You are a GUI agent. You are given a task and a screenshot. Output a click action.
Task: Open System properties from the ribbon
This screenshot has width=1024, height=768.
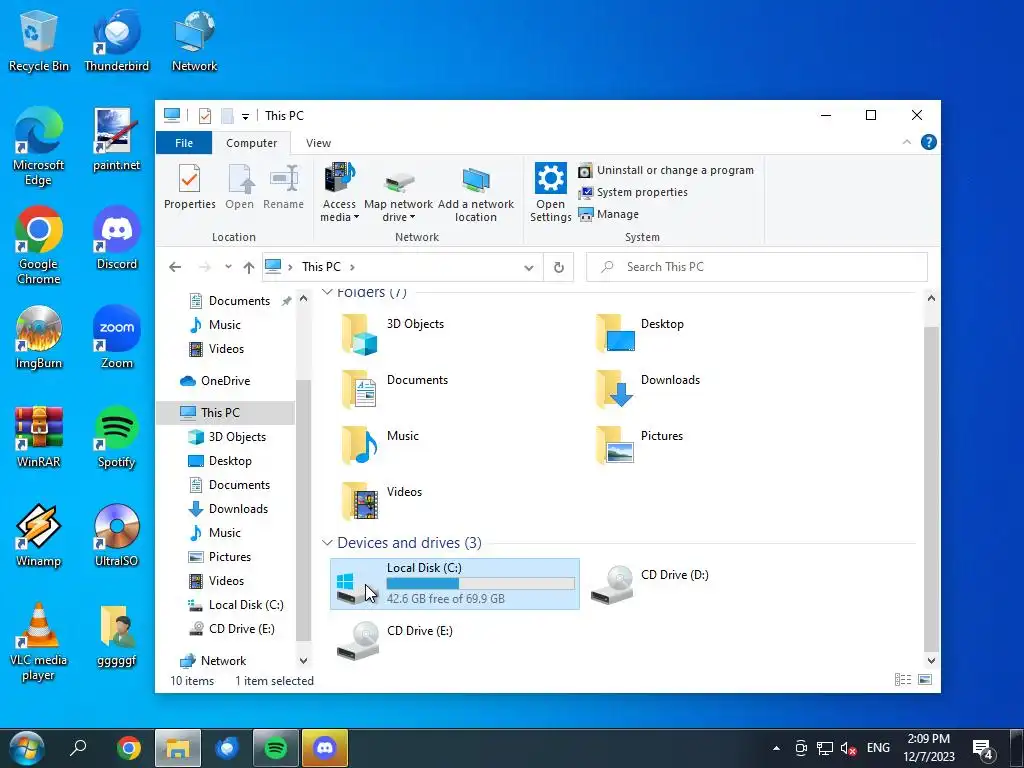point(633,192)
